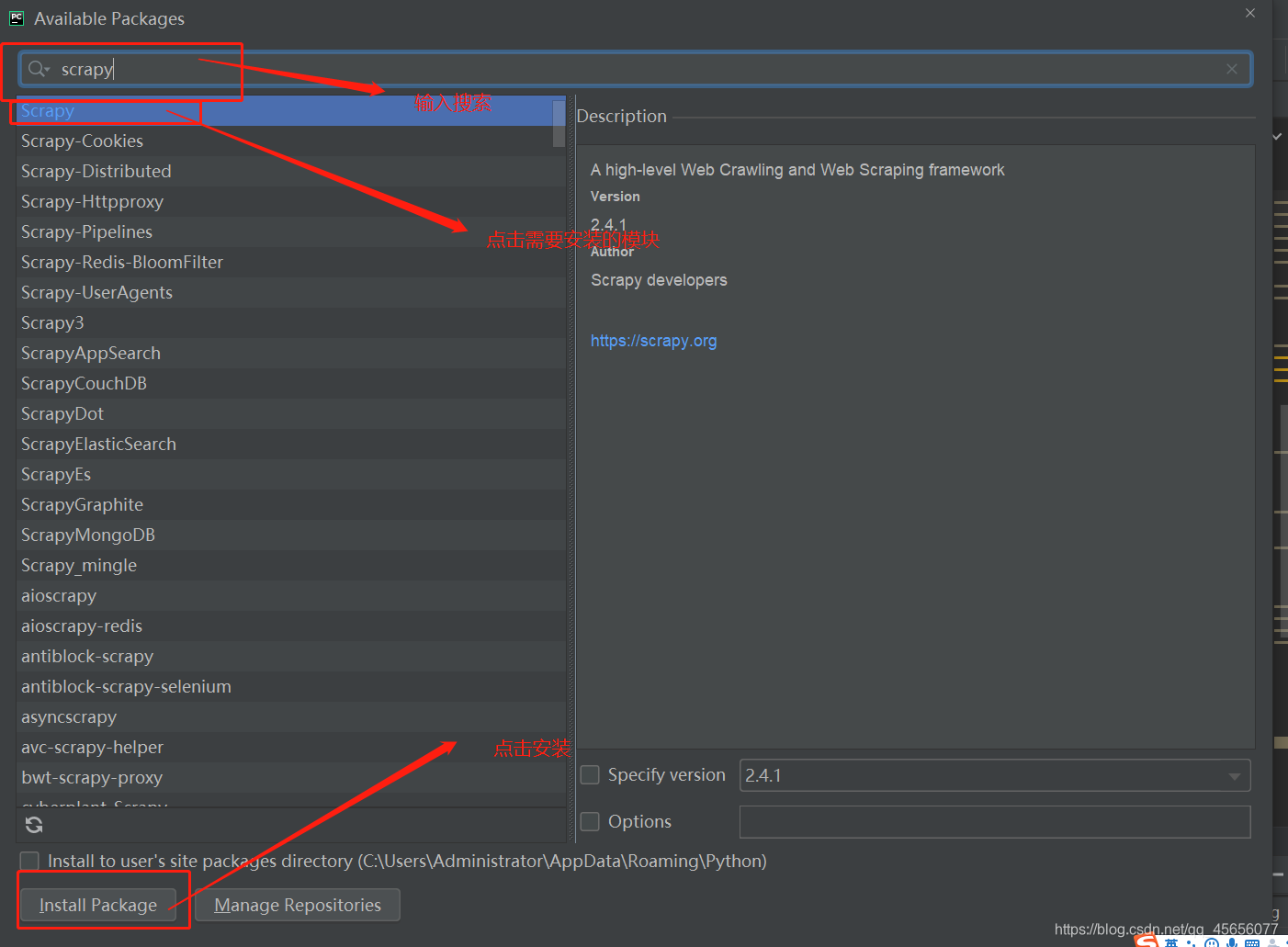Select aioscrapy-redis in the package list
Image resolution: width=1288 pixels, height=947 pixels.
290,626
